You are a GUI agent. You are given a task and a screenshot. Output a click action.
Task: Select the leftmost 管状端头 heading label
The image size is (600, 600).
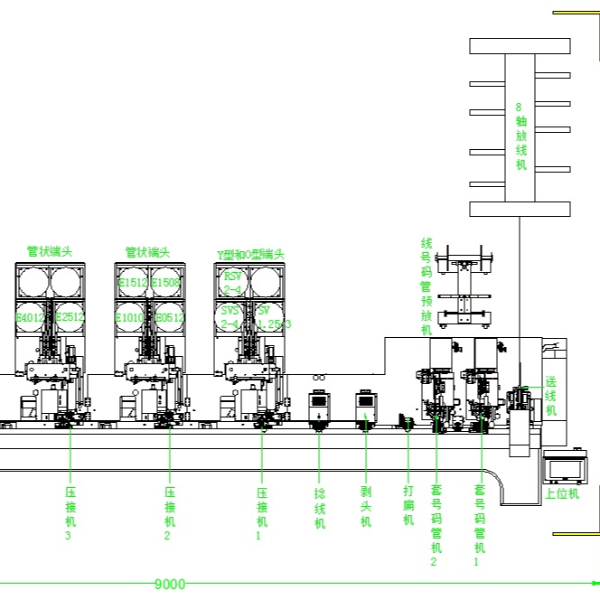[50, 252]
